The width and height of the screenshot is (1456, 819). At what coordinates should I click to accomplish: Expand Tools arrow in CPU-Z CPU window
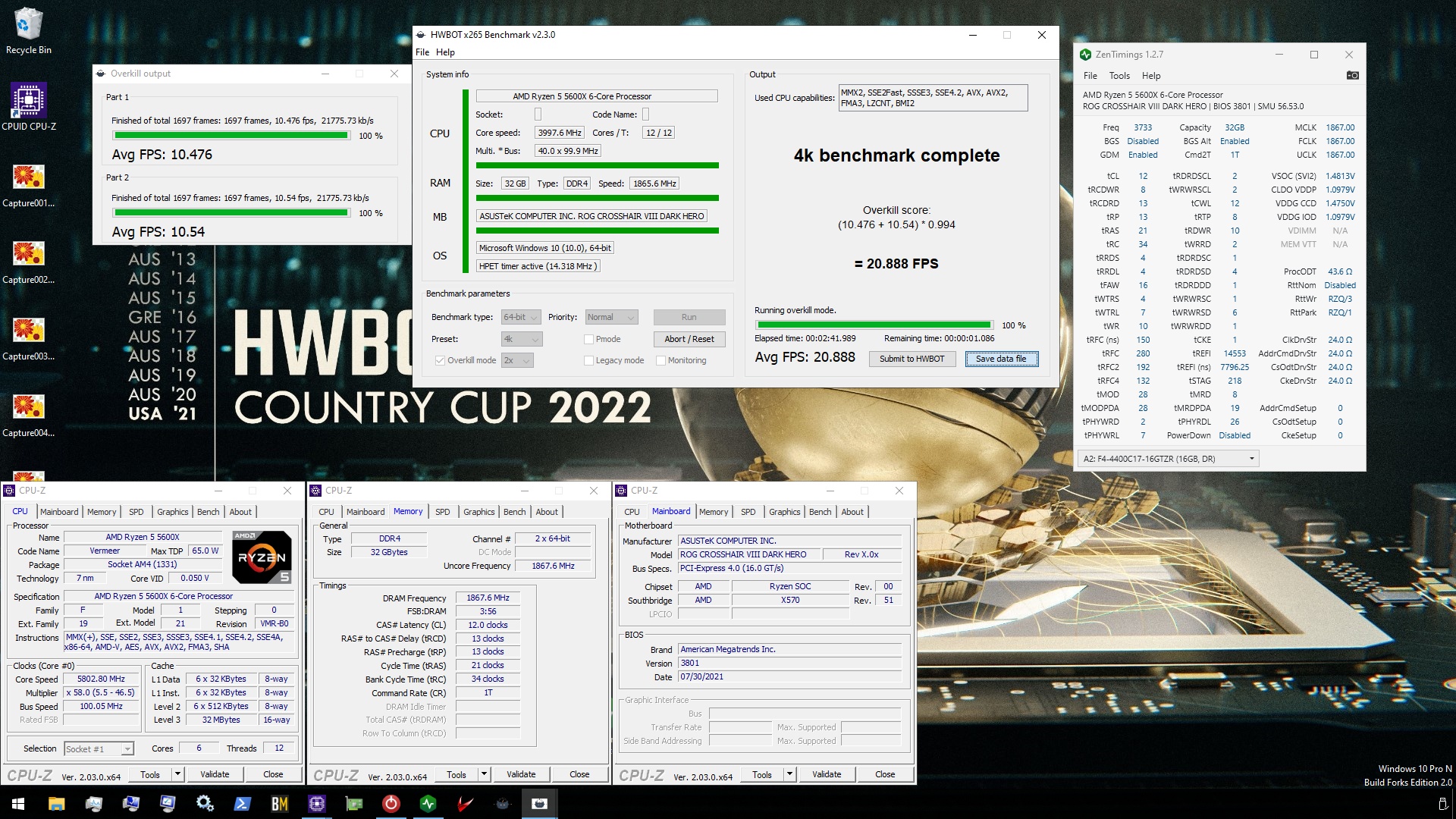click(177, 774)
